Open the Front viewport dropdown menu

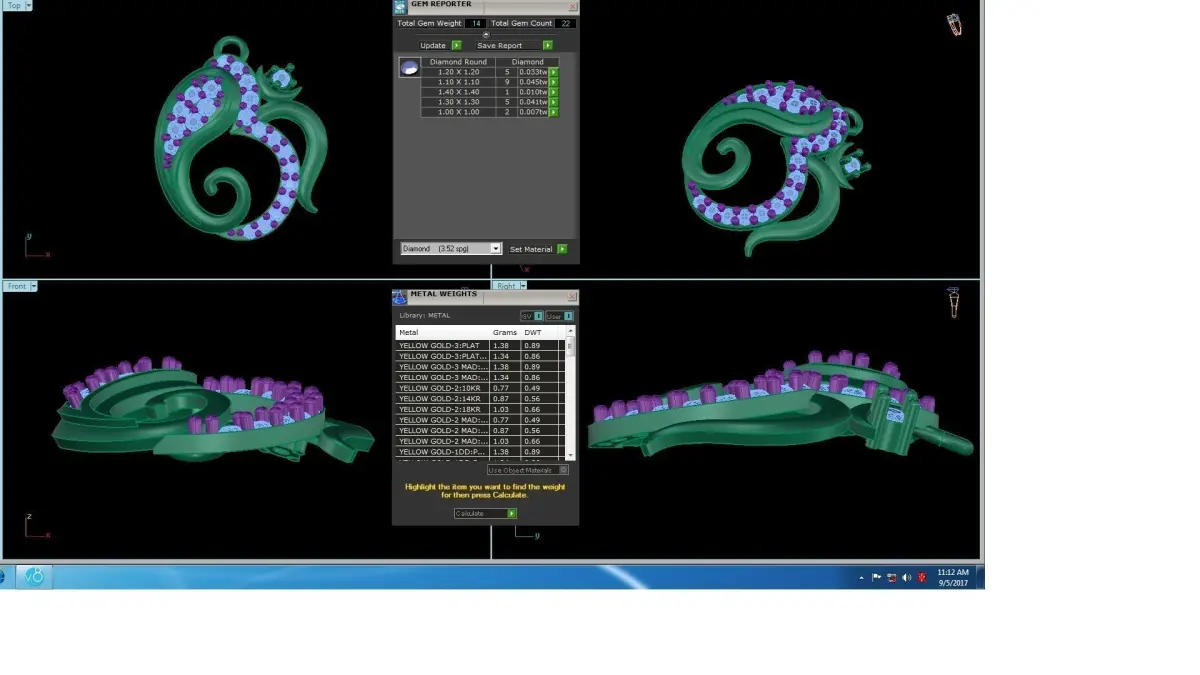[33, 286]
